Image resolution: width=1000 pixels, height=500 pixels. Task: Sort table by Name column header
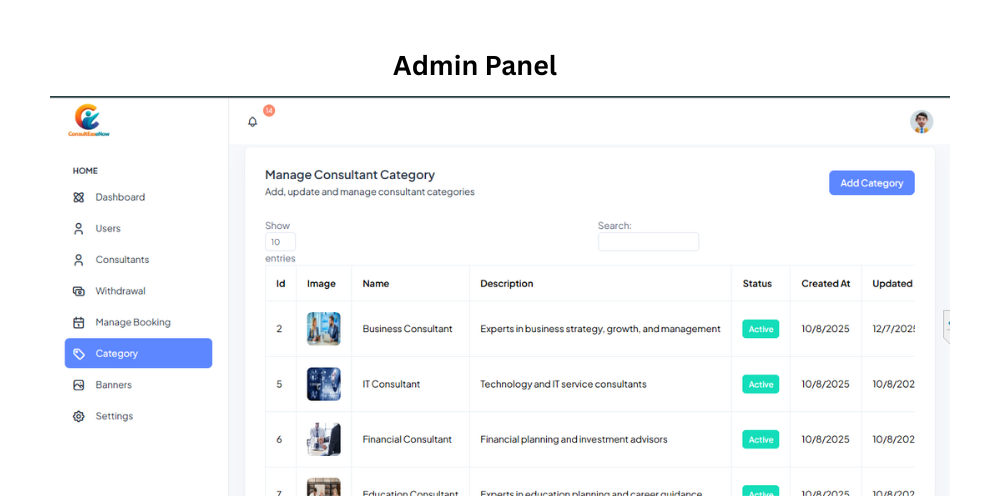(x=376, y=284)
